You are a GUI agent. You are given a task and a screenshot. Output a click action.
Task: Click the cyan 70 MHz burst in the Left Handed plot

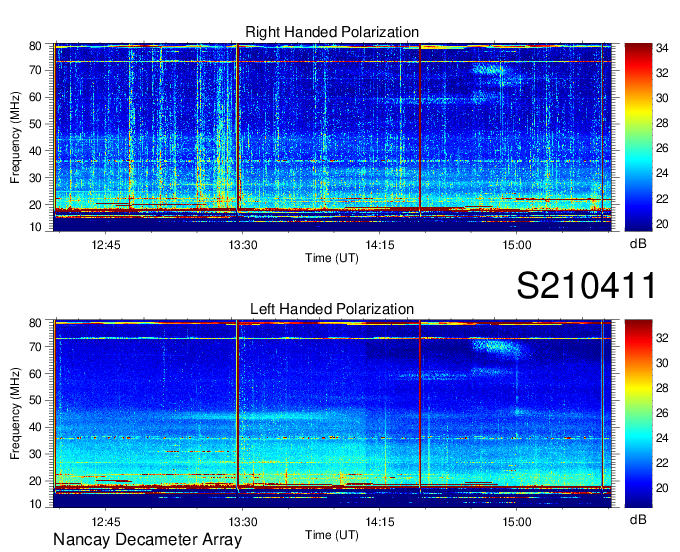pyautogui.click(x=499, y=348)
